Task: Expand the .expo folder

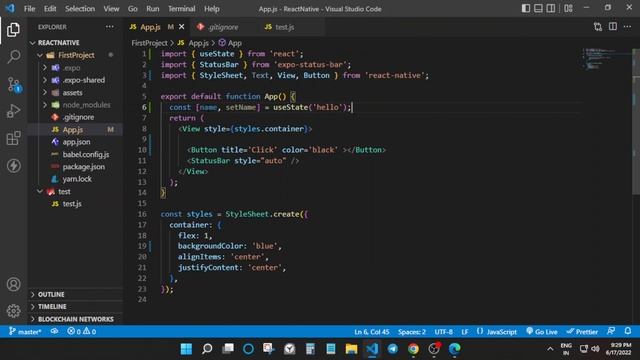Action: (71, 68)
